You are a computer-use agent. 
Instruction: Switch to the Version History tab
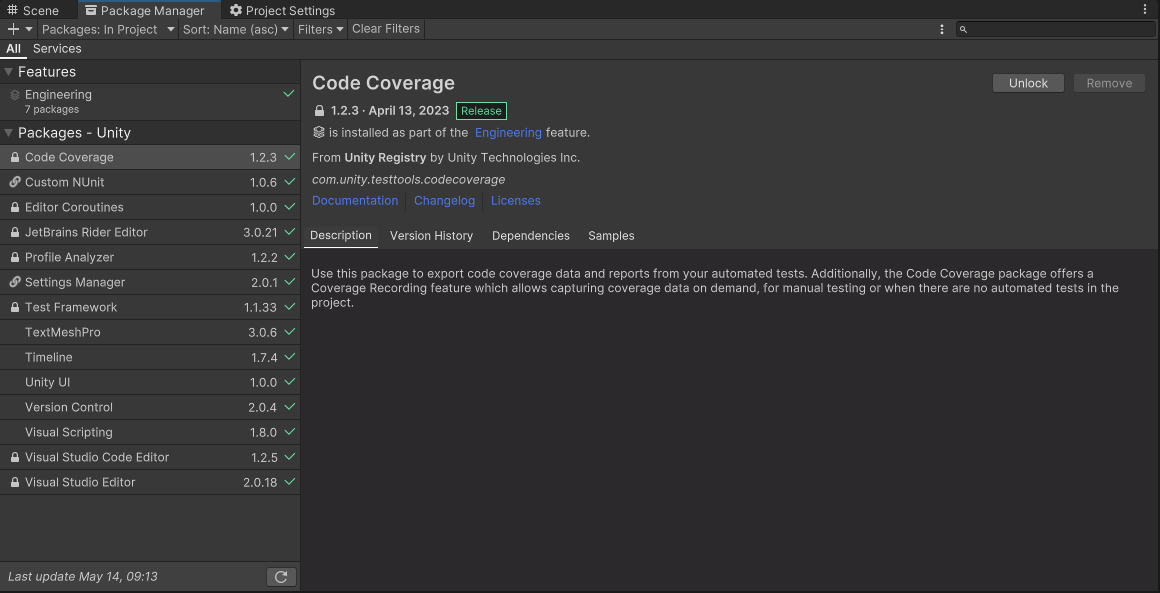(431, 236)
